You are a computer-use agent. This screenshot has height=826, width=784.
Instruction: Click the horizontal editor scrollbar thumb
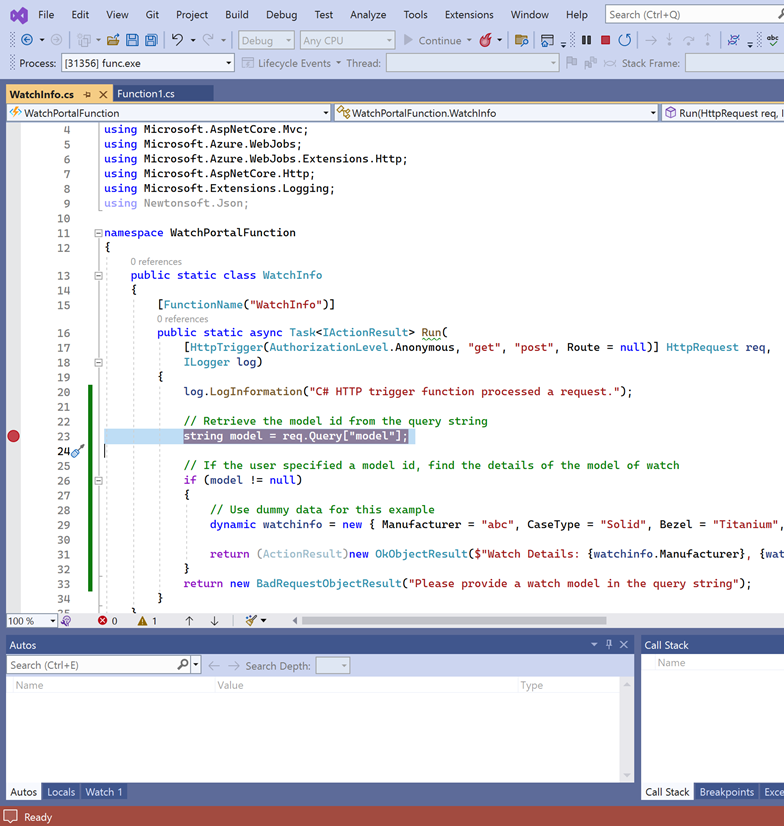[454, 621]
